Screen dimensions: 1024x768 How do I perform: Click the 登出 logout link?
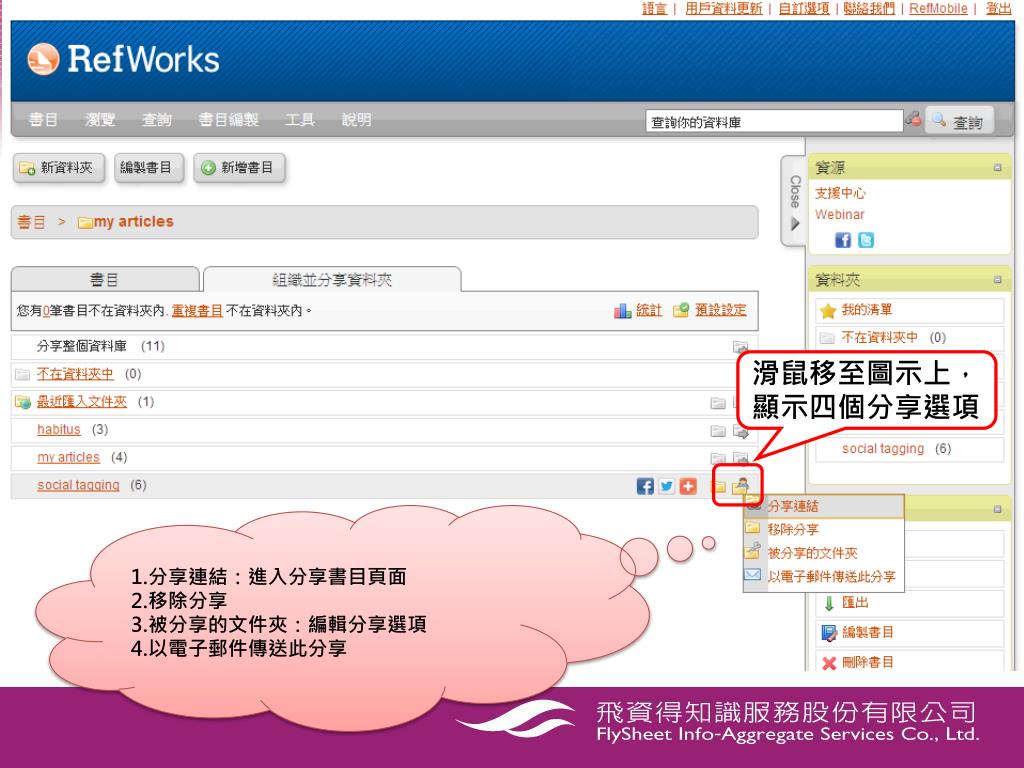[999, 8]
